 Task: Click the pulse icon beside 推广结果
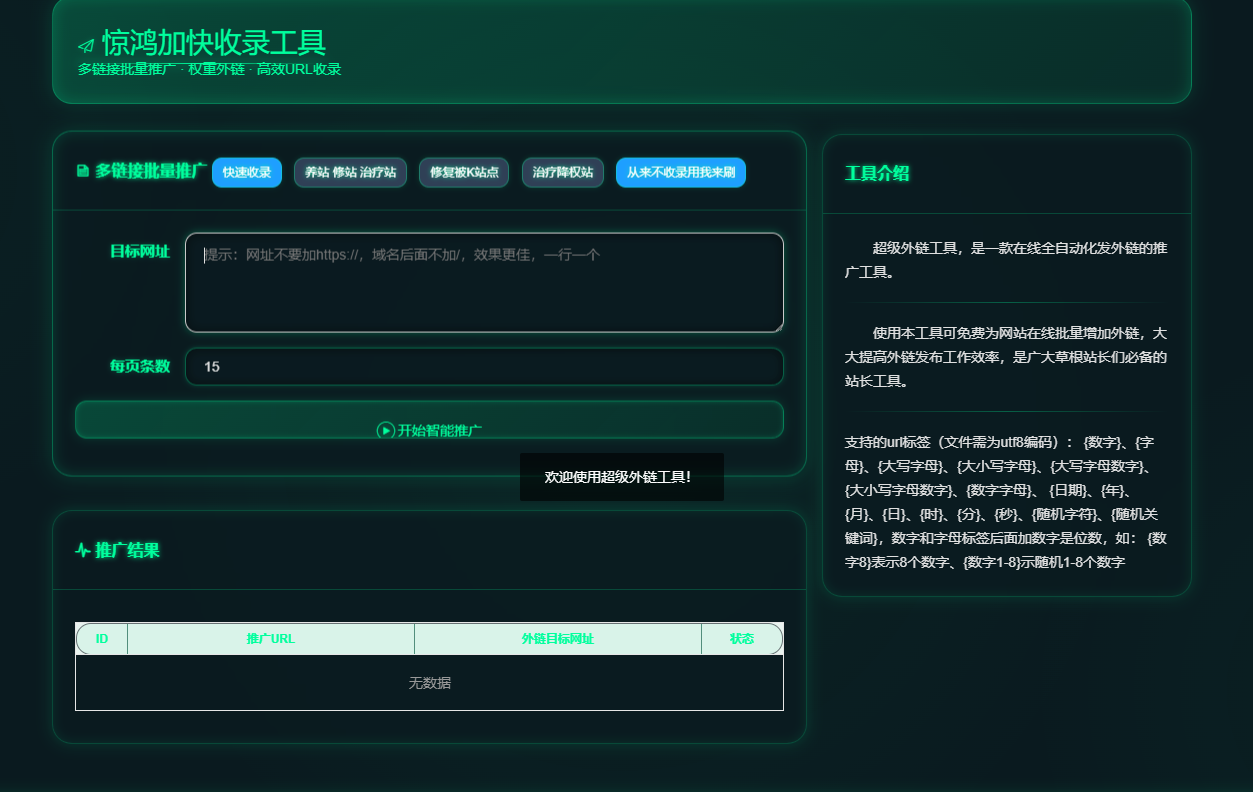coord(82,550)
